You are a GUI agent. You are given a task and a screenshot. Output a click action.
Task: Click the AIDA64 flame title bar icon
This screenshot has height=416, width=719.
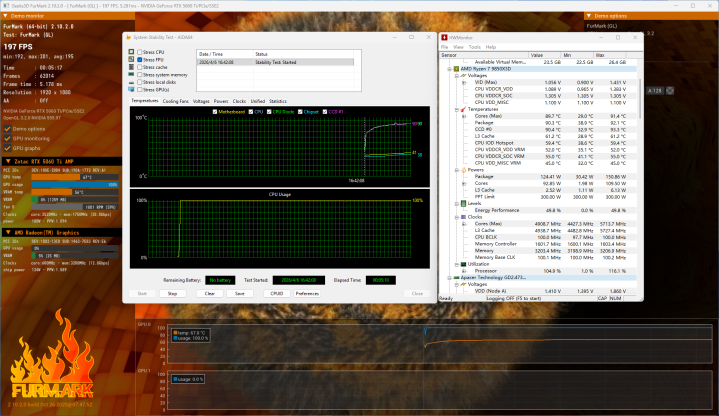[128, 37]
